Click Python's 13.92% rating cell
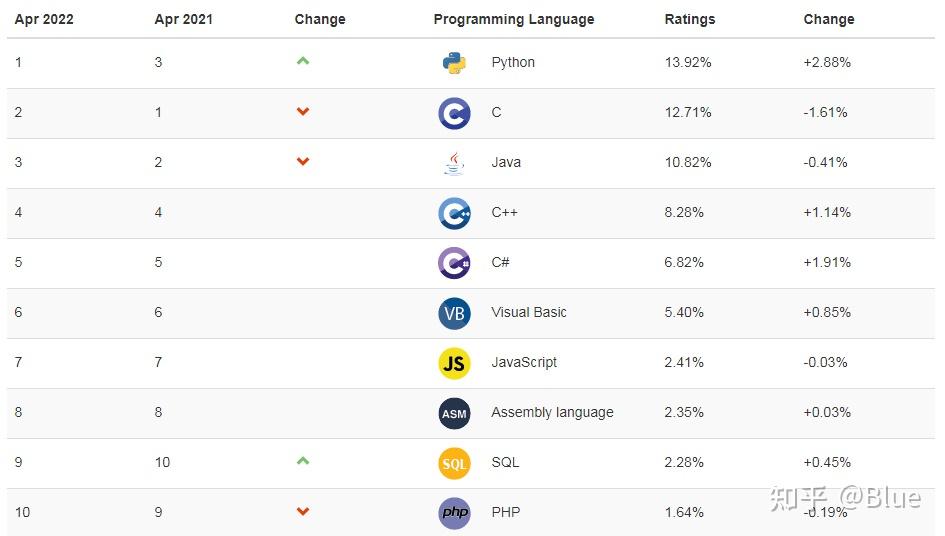945x536 pixels. pos(688,62)
